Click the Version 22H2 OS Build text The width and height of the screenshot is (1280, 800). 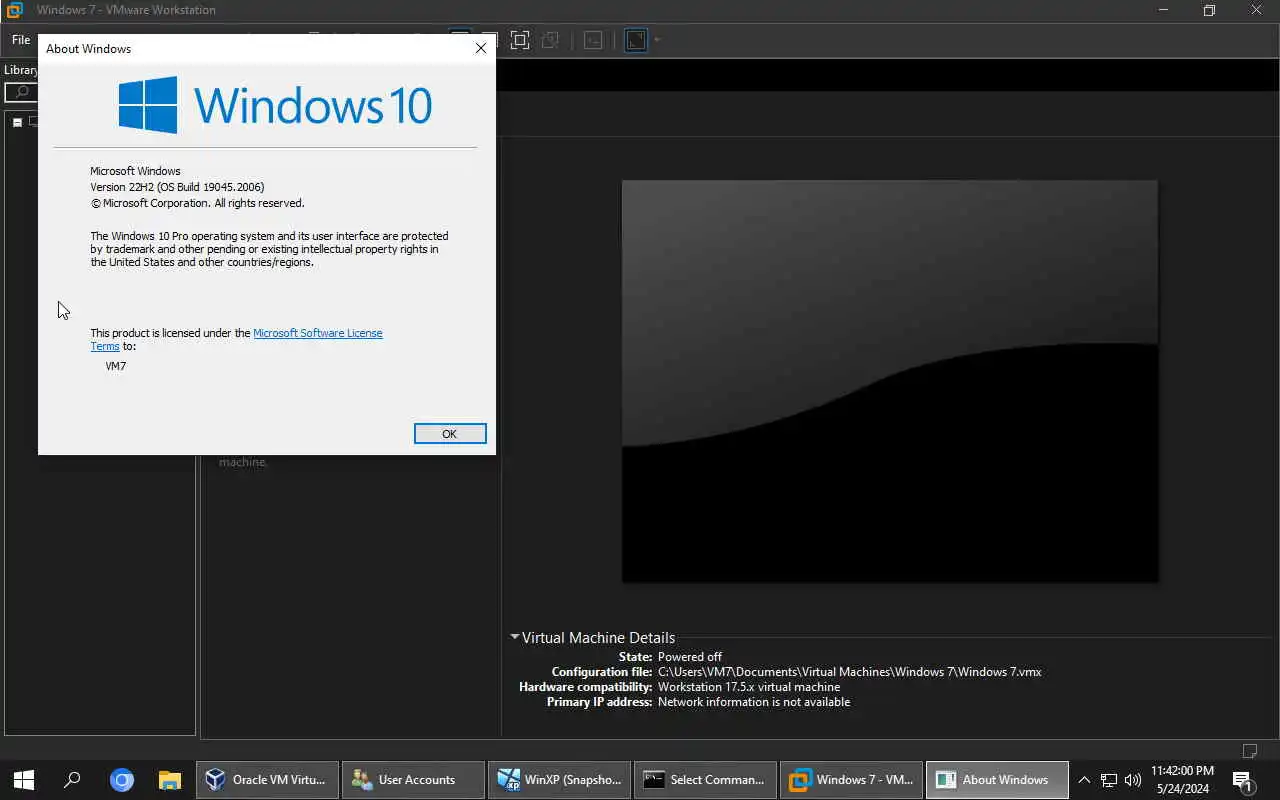click(177, 187)
